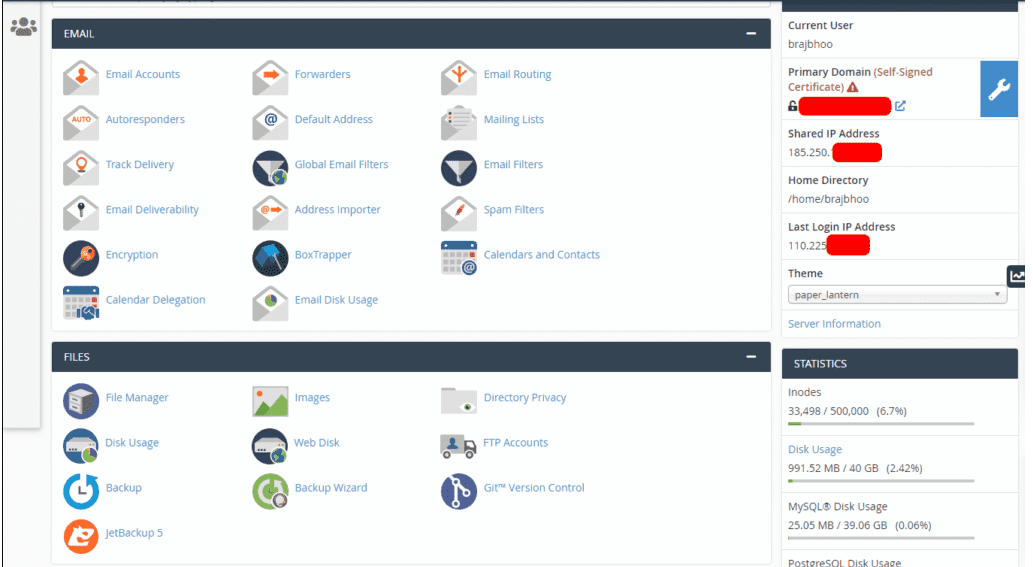
Task: Open the File Manager link text
Action: [x=137, y=397]
